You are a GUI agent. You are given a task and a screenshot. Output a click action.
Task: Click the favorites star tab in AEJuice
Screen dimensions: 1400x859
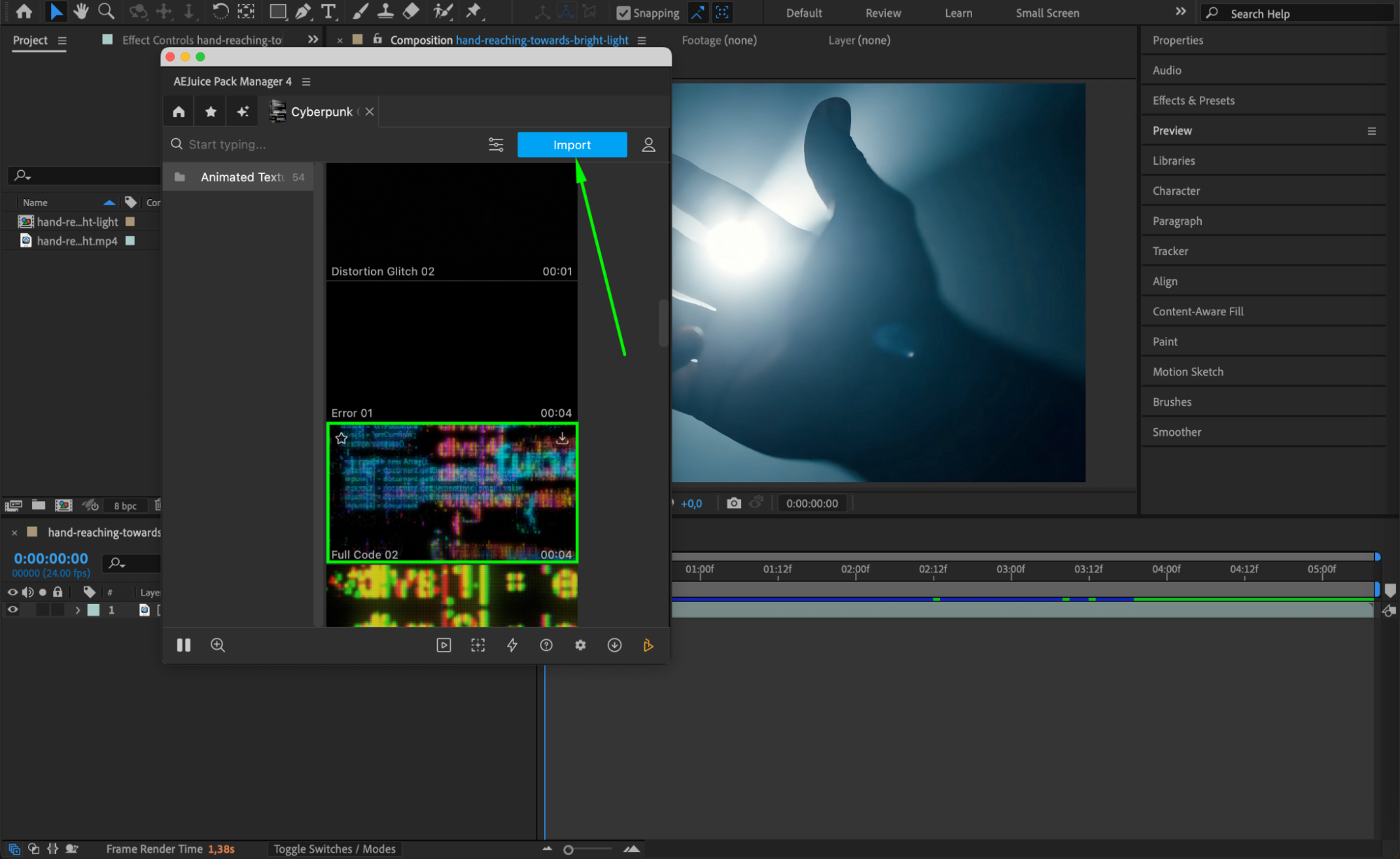tap(211, 112)
